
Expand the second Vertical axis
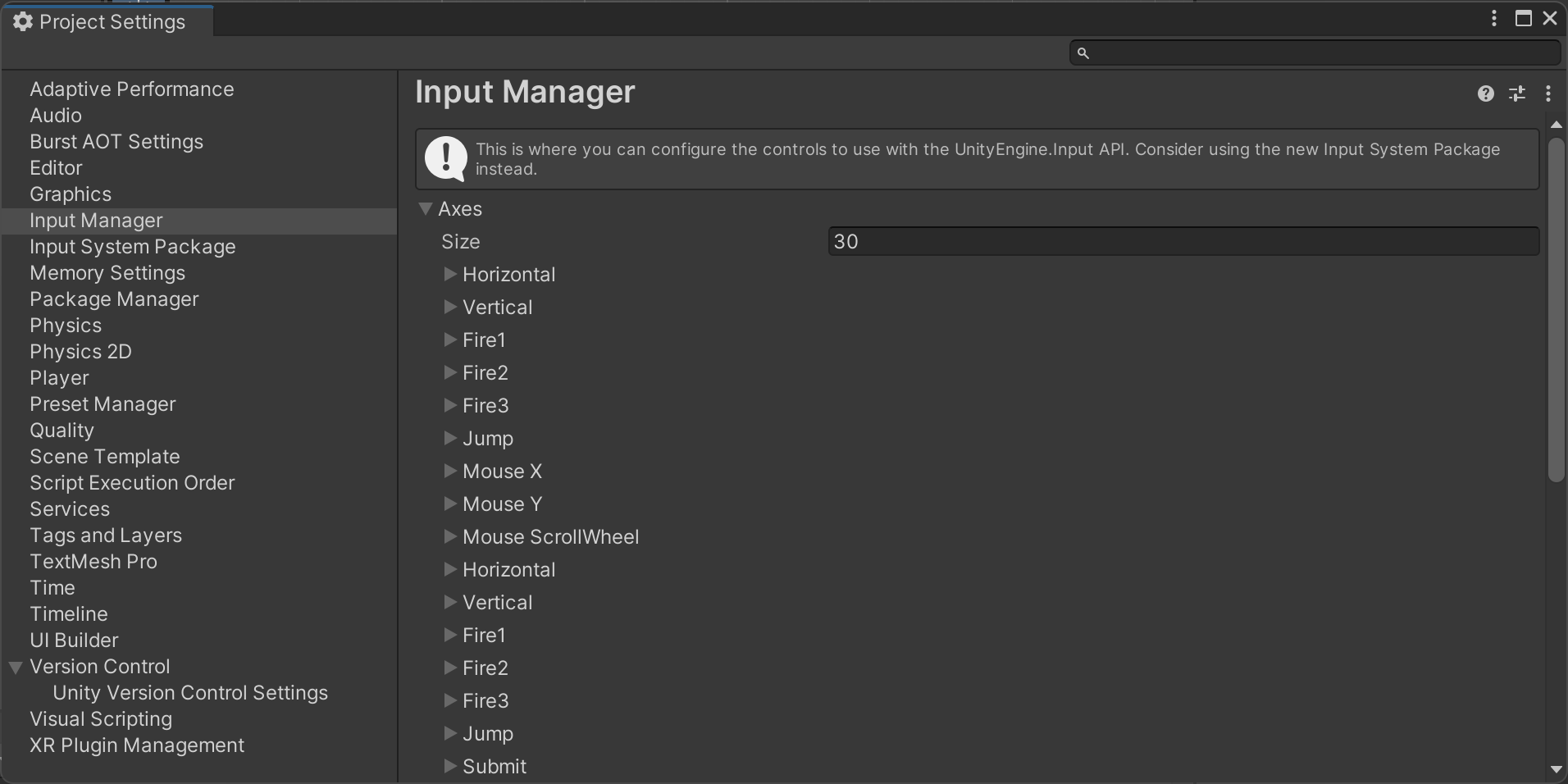click(x=450, y=602)
